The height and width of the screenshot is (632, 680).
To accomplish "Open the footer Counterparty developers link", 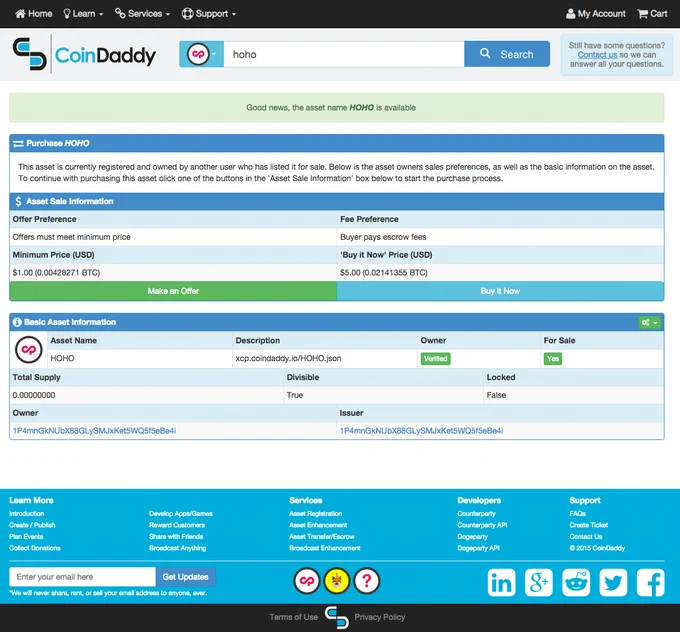I will 476,514.
